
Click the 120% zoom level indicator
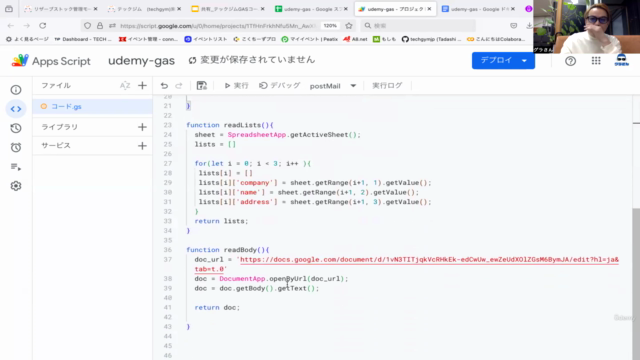(330, 26)
